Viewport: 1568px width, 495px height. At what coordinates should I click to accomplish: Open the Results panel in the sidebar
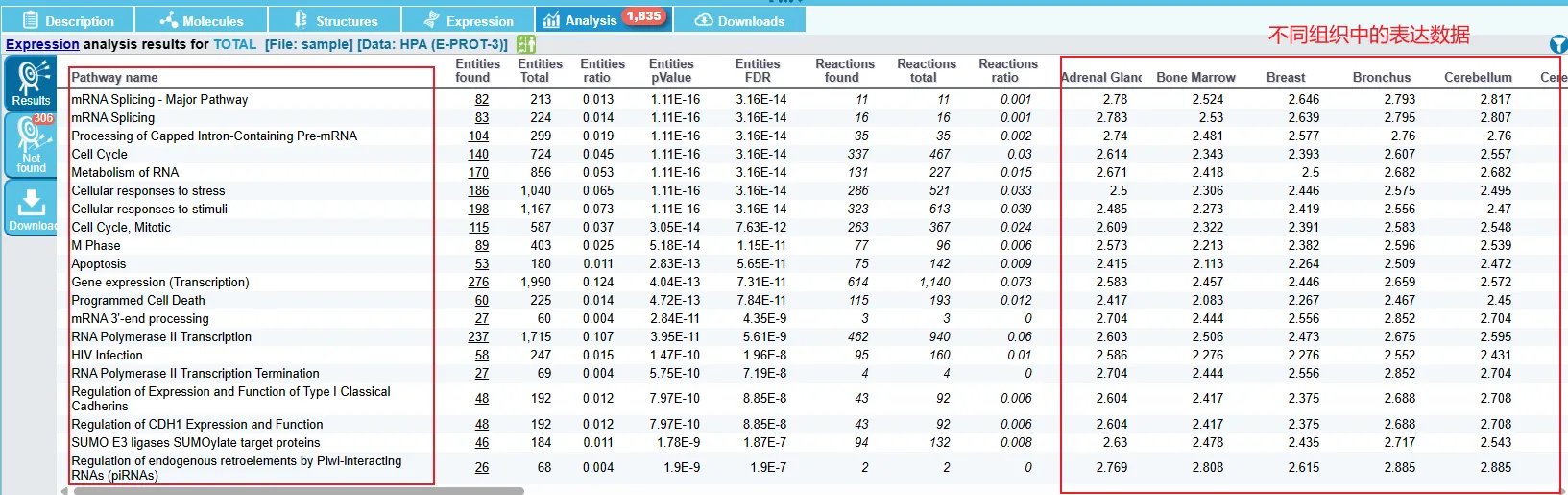click(x=31, y=83)
